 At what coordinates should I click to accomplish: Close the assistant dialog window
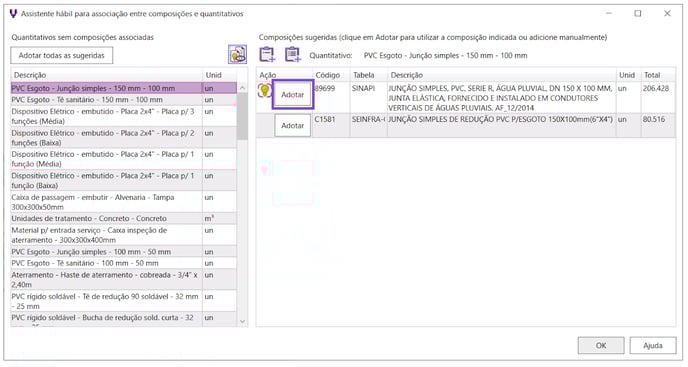tap(667, 14)
